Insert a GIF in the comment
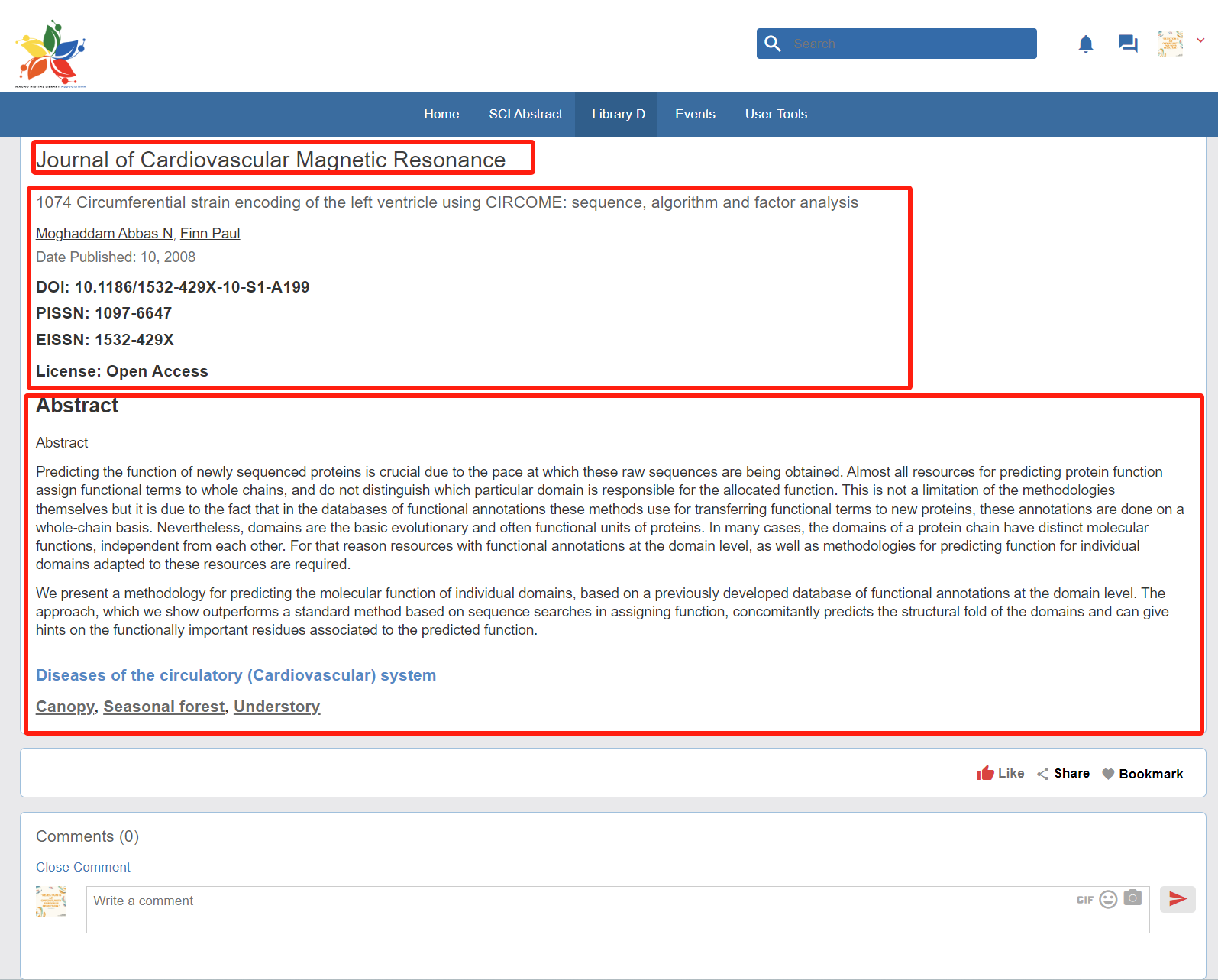This screenshot has height=980, width=1218. (x=1084, y=900)
